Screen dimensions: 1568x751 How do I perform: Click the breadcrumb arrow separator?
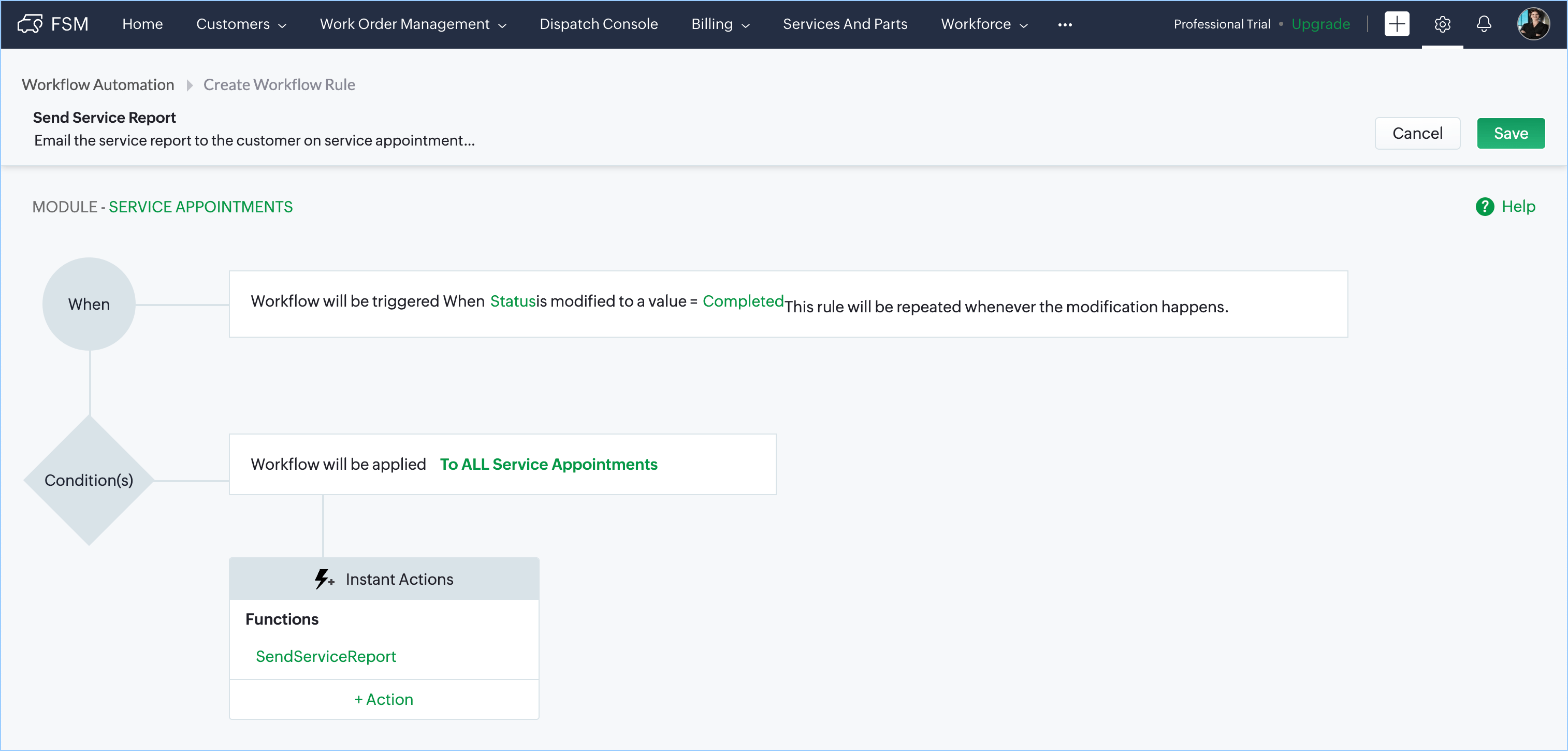tap(190, 85)
